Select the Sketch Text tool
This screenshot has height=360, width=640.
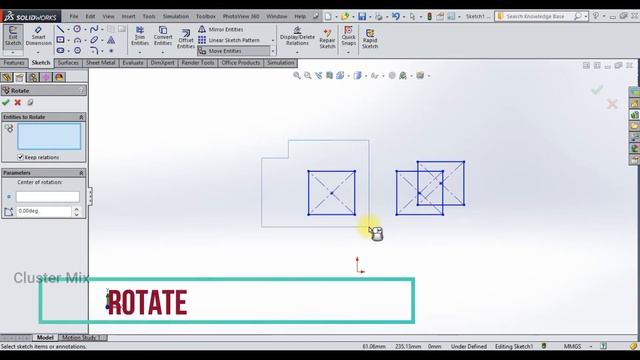(111, 40)
